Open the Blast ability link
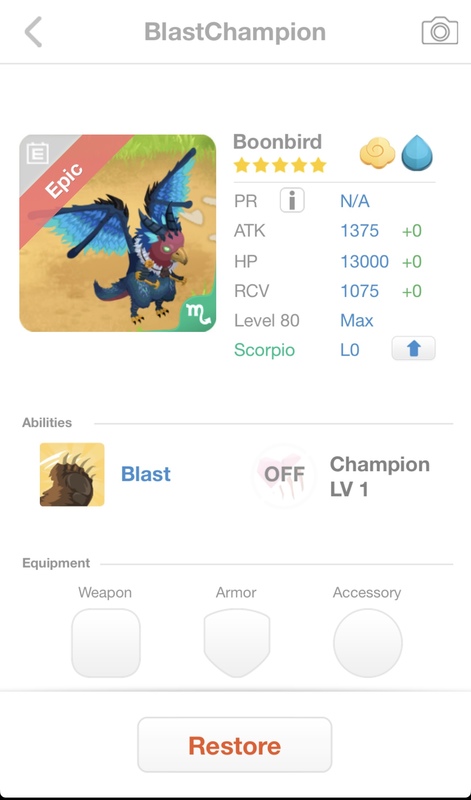The image size is (471, 800). 146,474
